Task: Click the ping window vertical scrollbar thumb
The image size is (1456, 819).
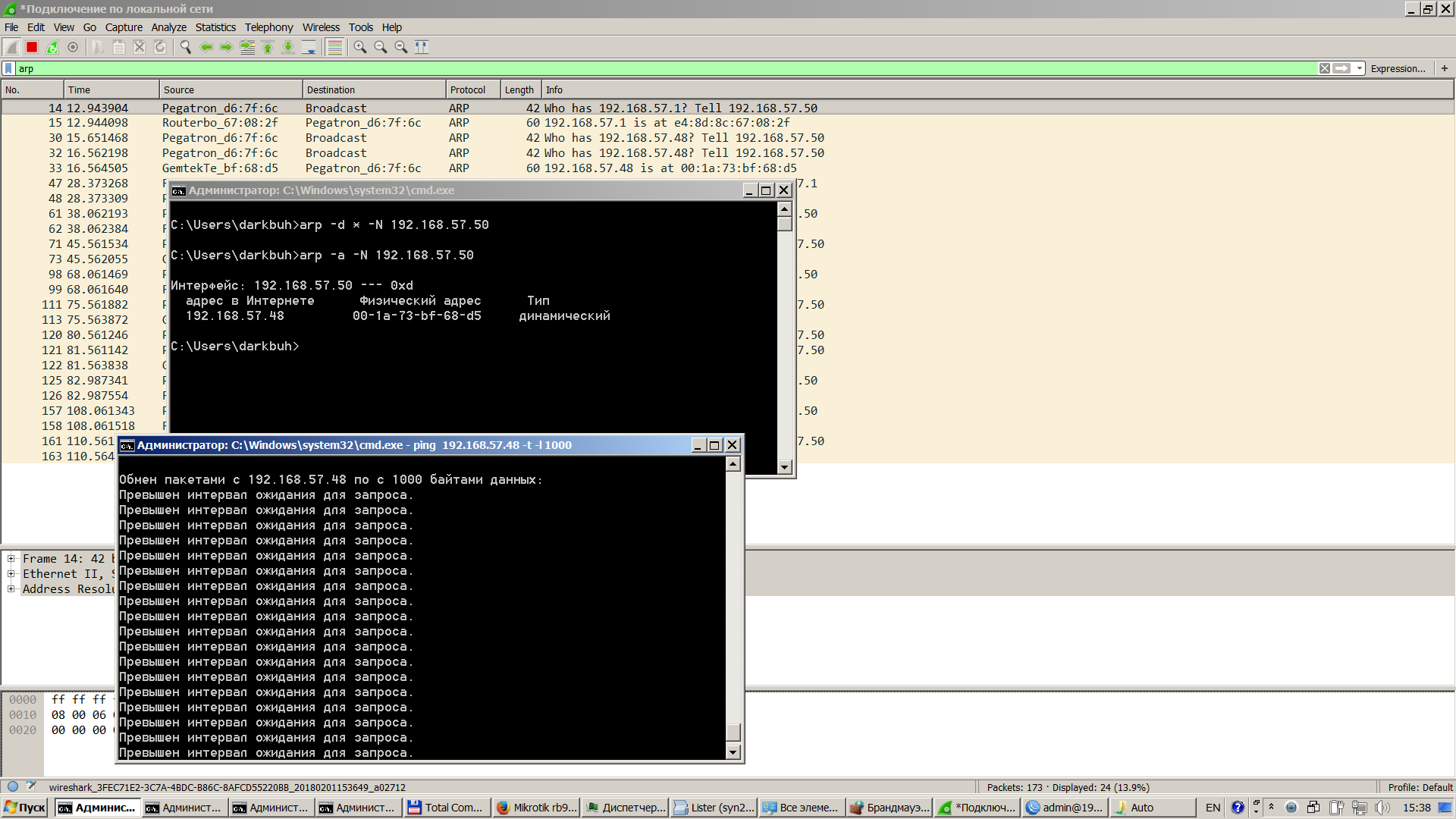Action: [x=733, y=732]
